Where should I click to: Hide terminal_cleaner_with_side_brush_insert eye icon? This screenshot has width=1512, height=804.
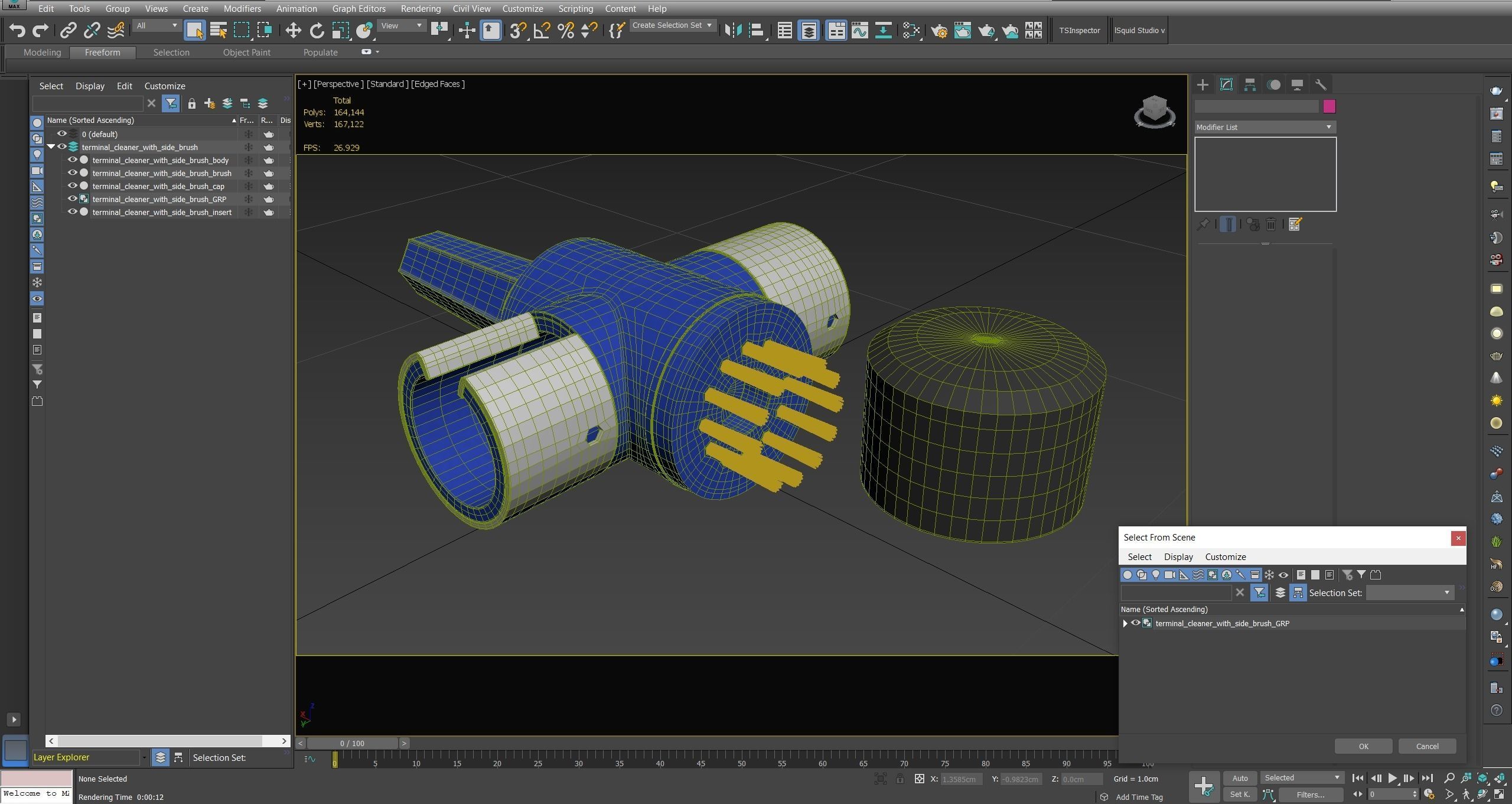(x=72, y=212)
